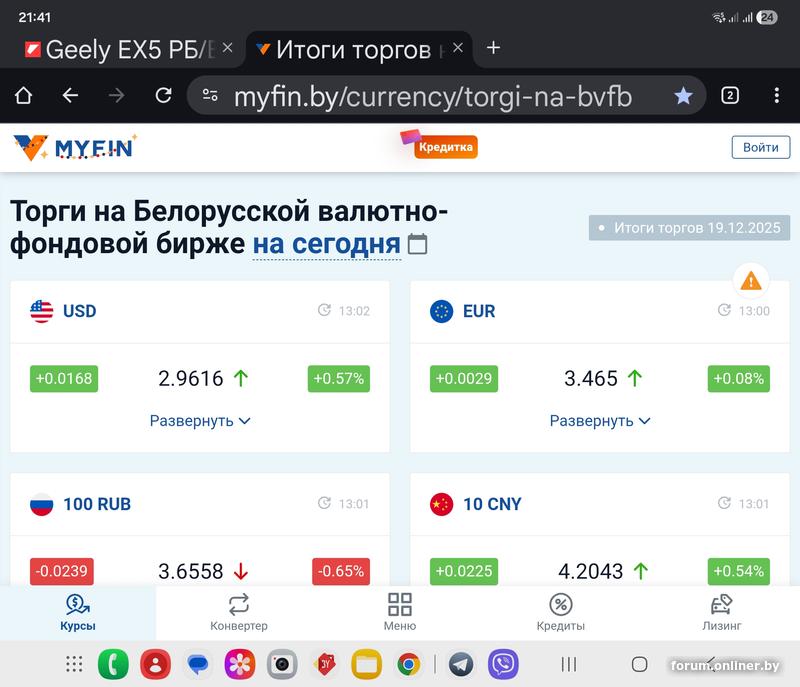Open the 100 RUB currency link

pyautogui.click(x=97, y=504)
